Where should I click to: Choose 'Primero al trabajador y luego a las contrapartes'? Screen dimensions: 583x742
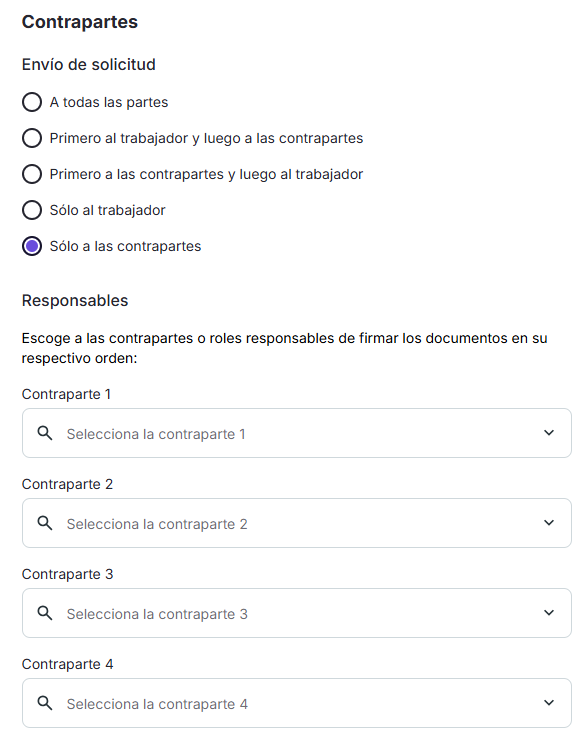pyautogui.click(x=32, y=138)
